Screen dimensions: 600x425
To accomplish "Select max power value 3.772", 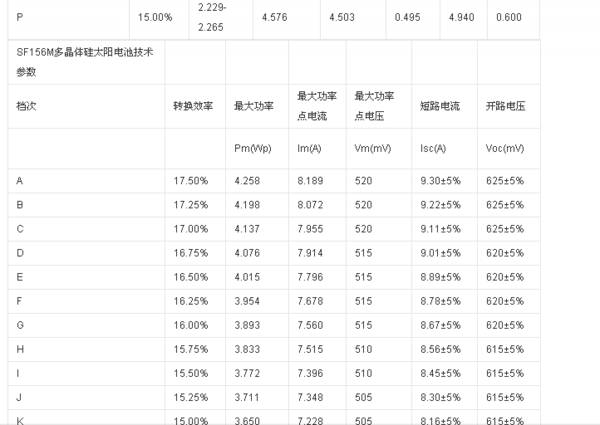I will [247, 373].
